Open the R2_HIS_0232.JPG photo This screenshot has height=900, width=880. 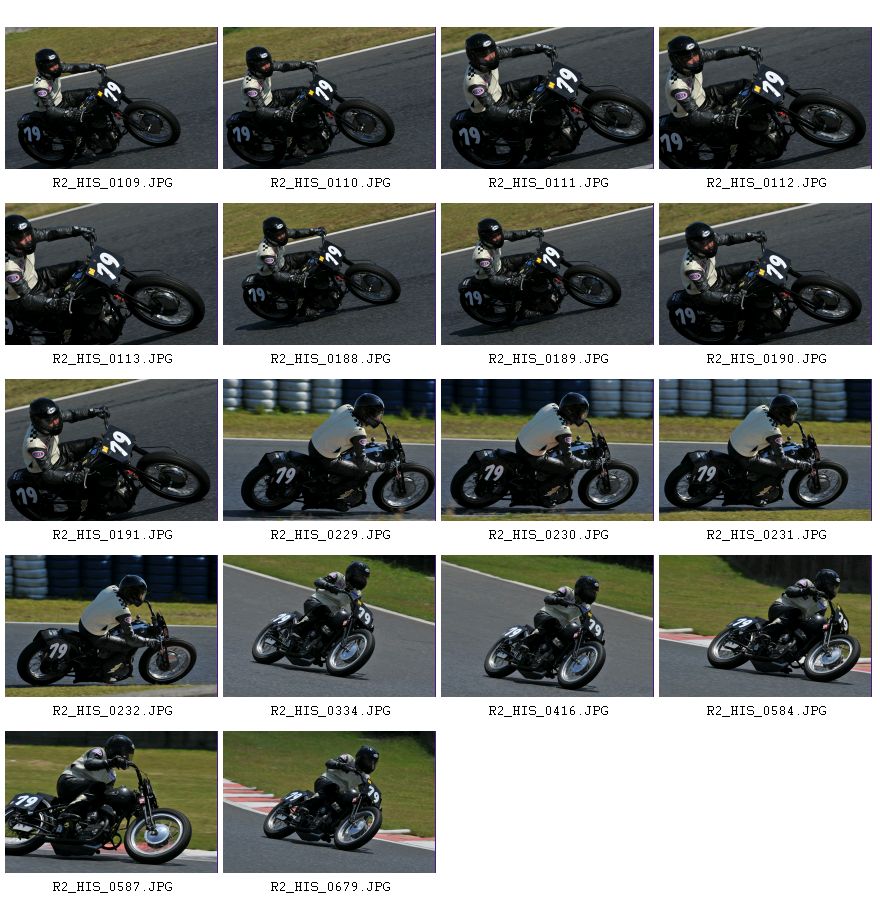point(111,626)
